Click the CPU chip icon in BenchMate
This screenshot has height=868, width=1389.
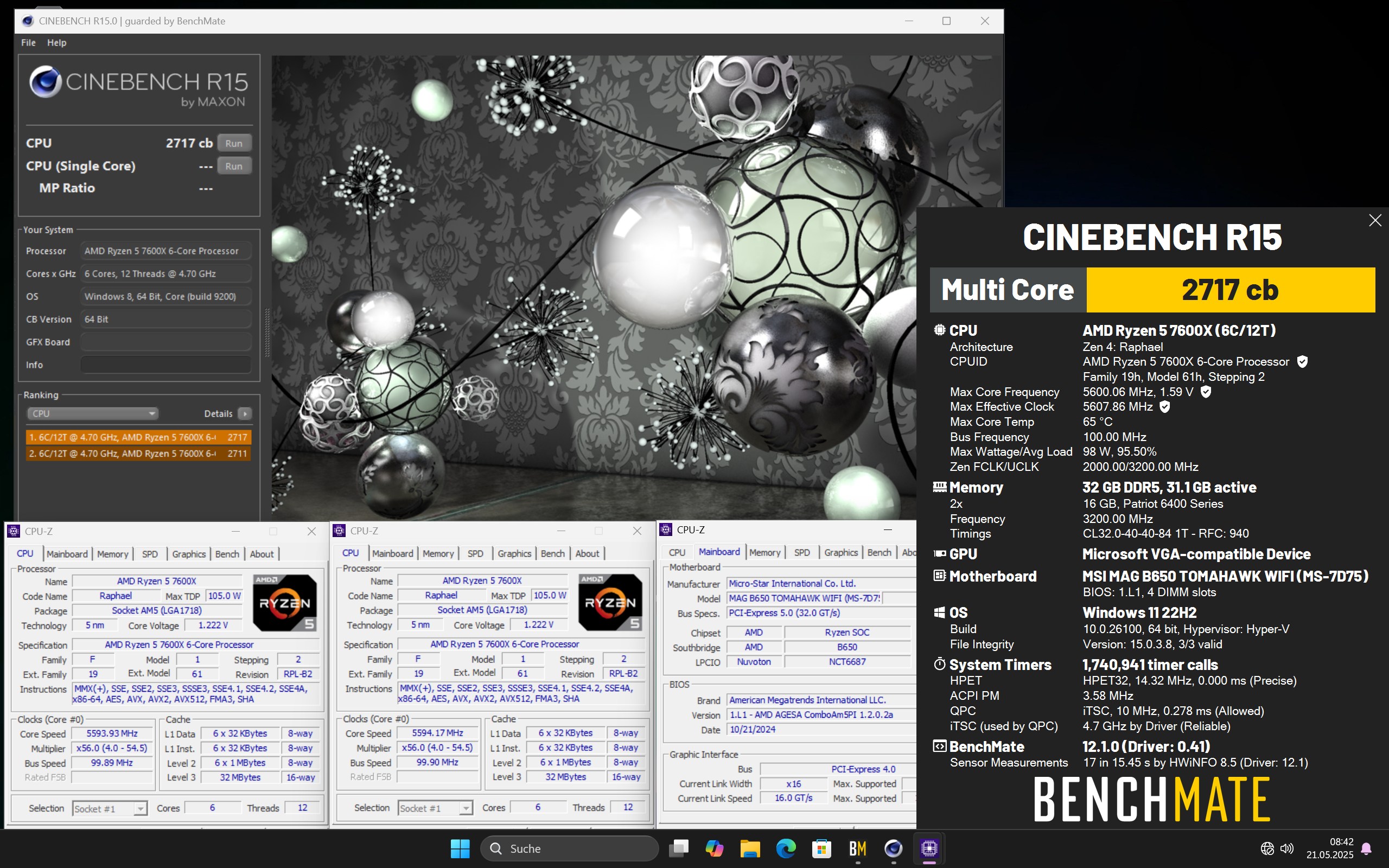click(x=940, y=330)
